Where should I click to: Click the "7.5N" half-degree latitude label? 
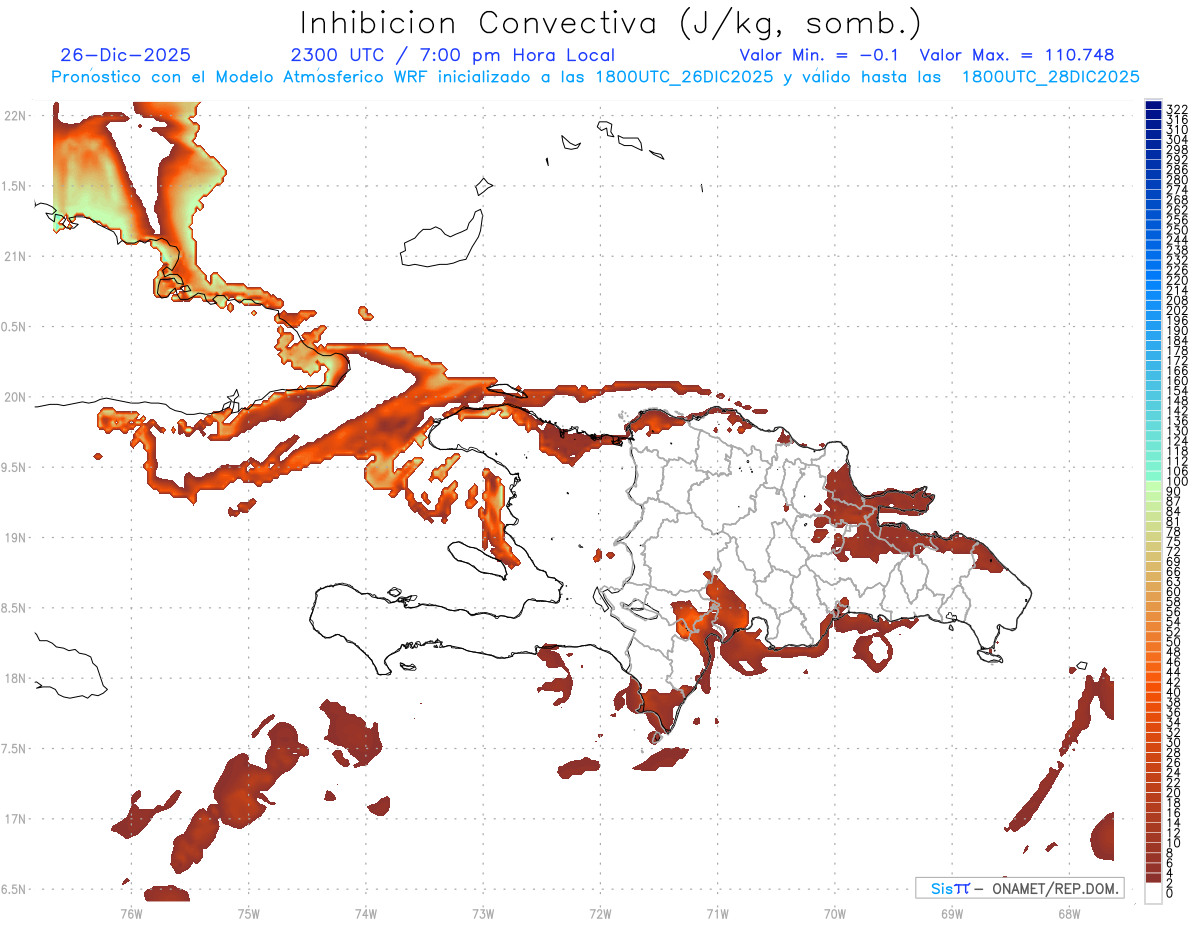click(x=15, y=749)
